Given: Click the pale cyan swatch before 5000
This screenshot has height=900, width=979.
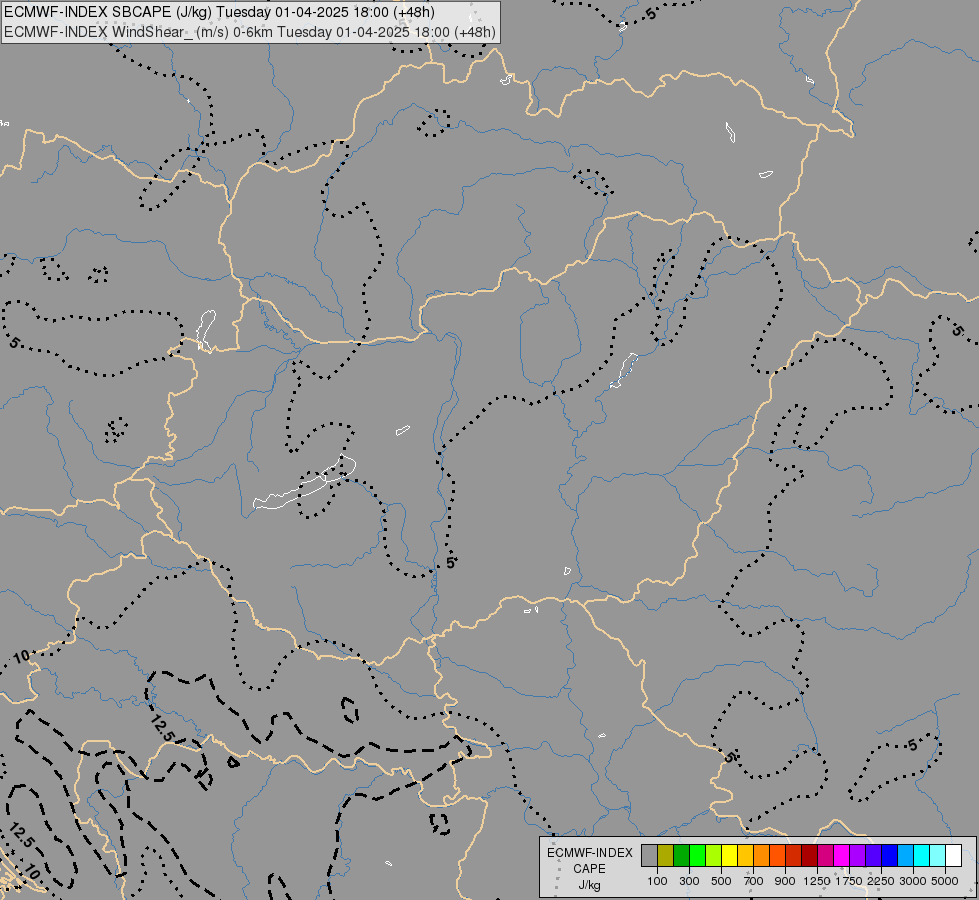Looking at the screenshot, I should 938,855.
